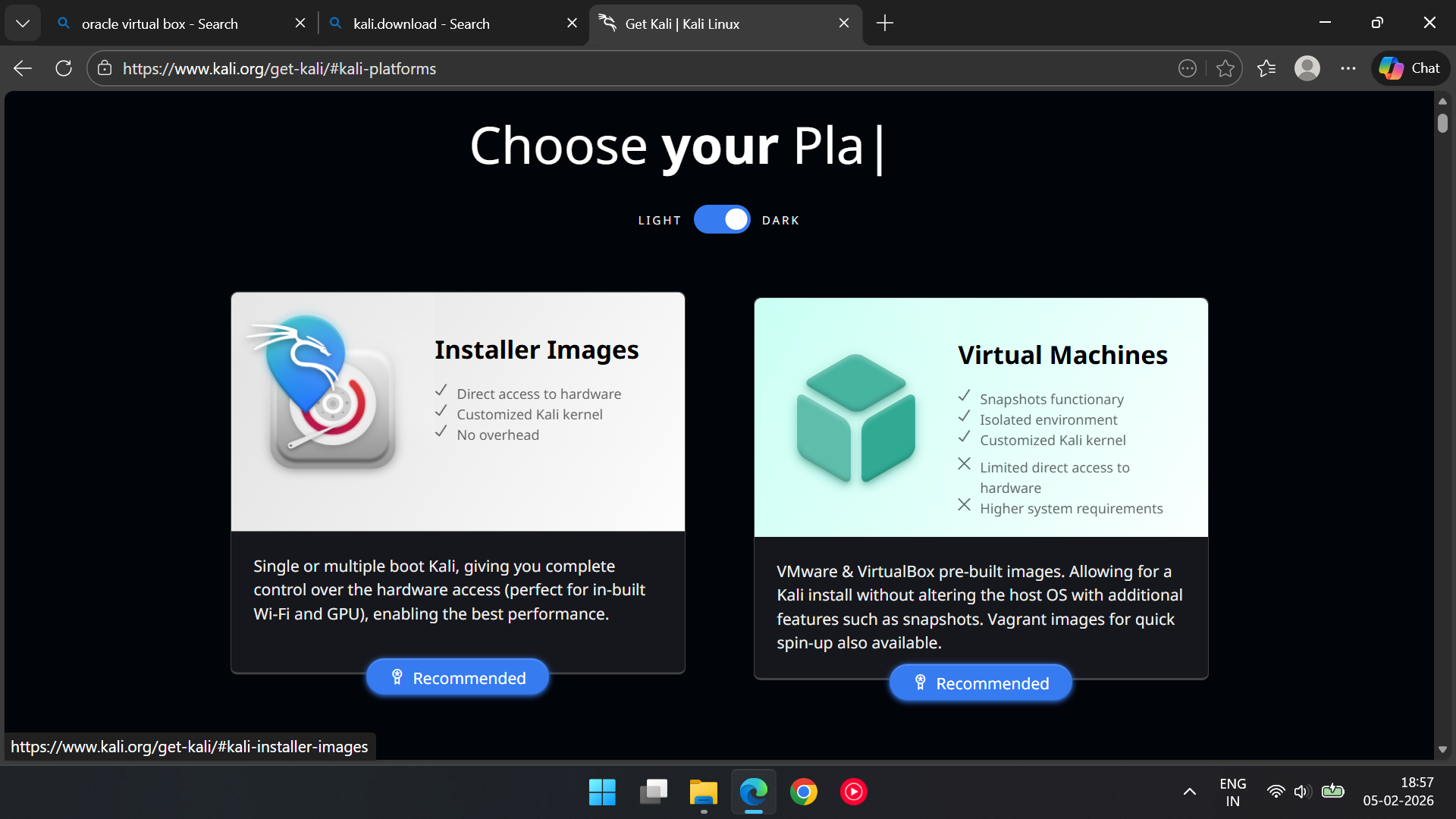The width and height of the screenshot is (1456, 819).
Task: Open browser Settings and more menu
Action: [1348, 68]
